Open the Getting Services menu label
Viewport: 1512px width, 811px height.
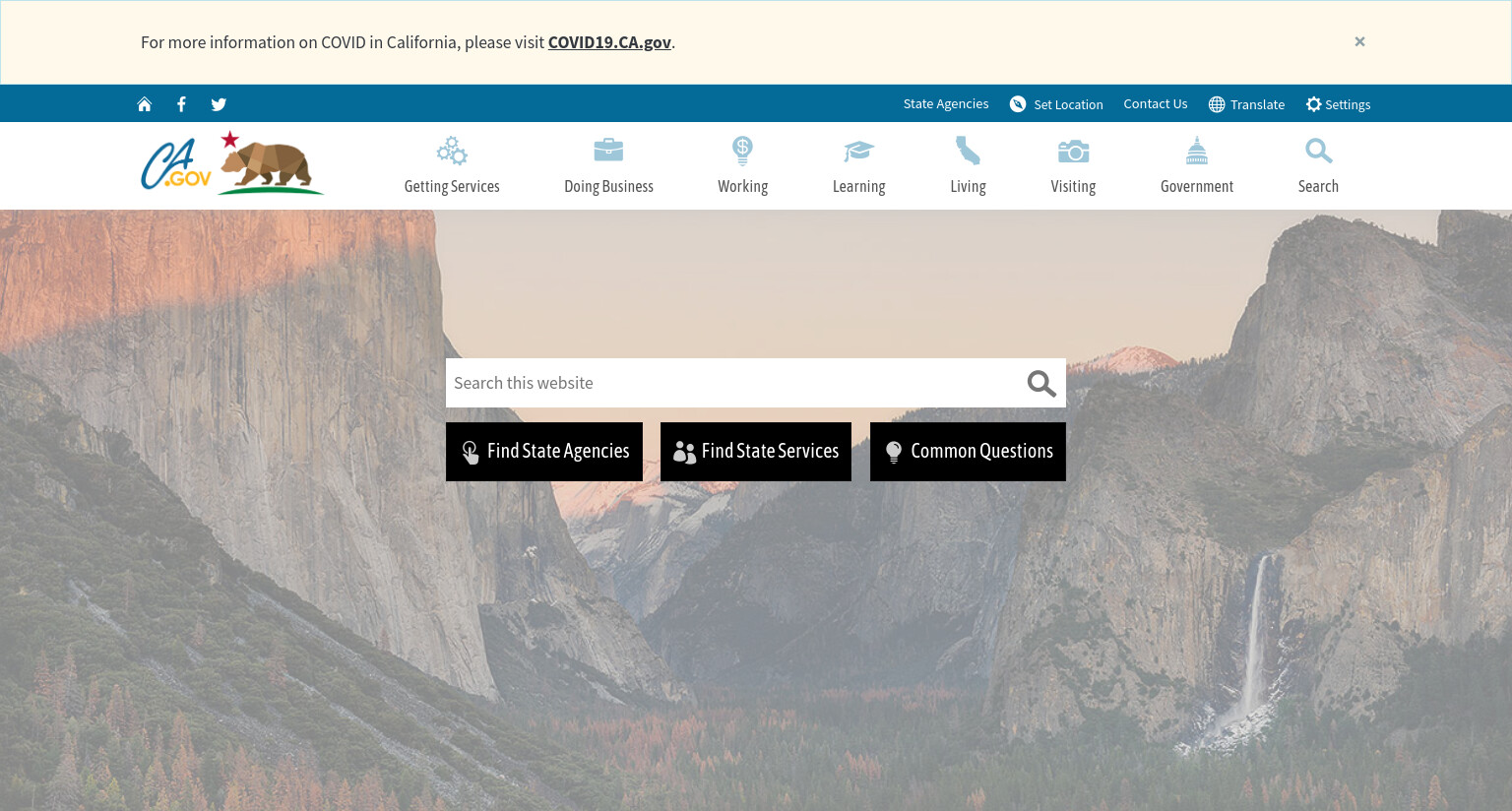[x=452, y=186]
